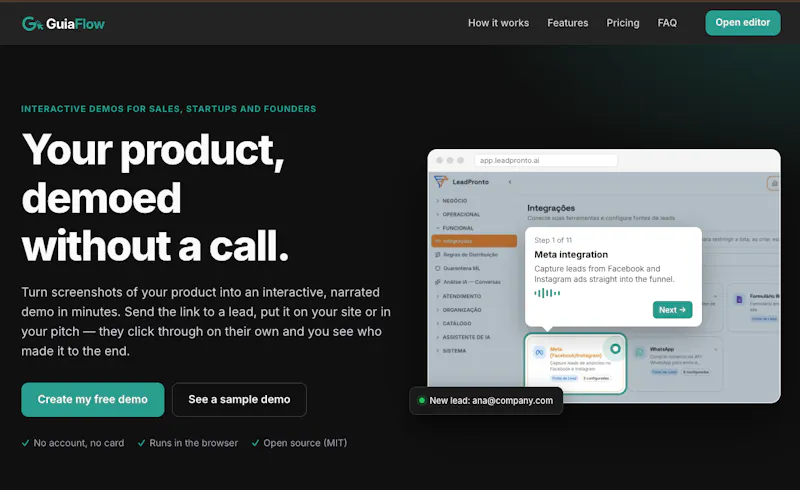Expand the SISTEMA sidebar section

(451, 351)
